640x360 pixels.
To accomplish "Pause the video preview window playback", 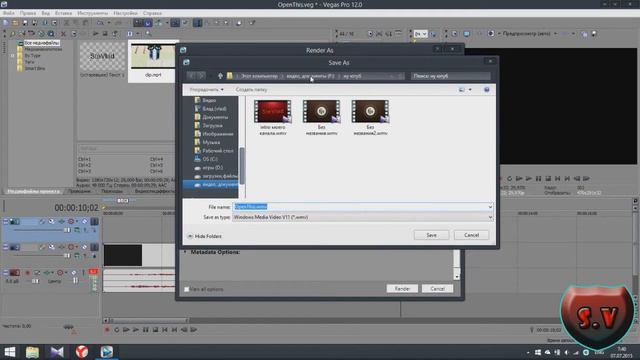I will click(538, 178).
